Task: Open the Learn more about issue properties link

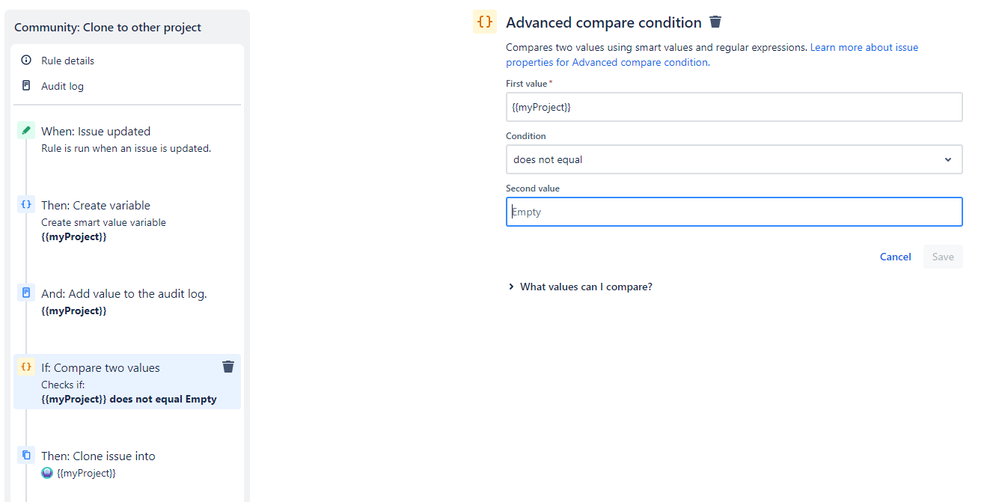Action: 712,55
